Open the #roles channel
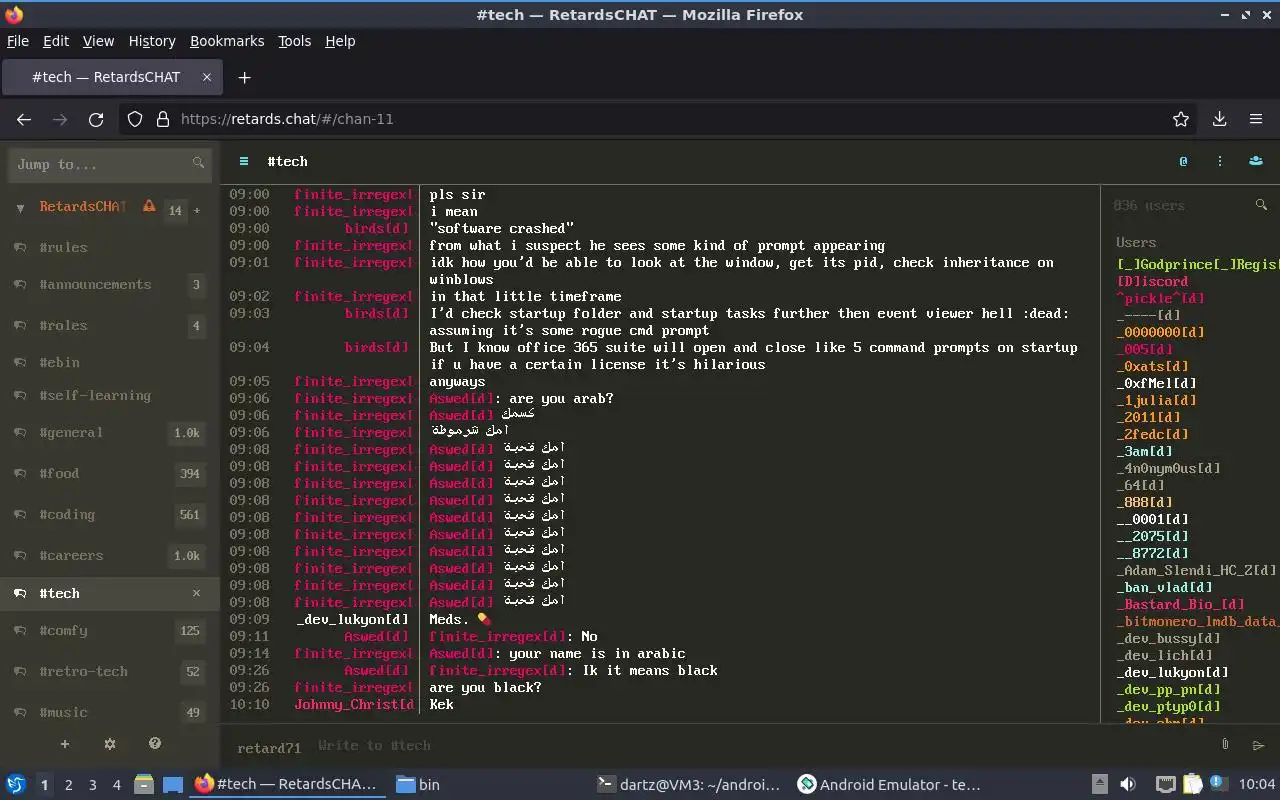This screenshot has height=800, width=1280. point(110,325)
